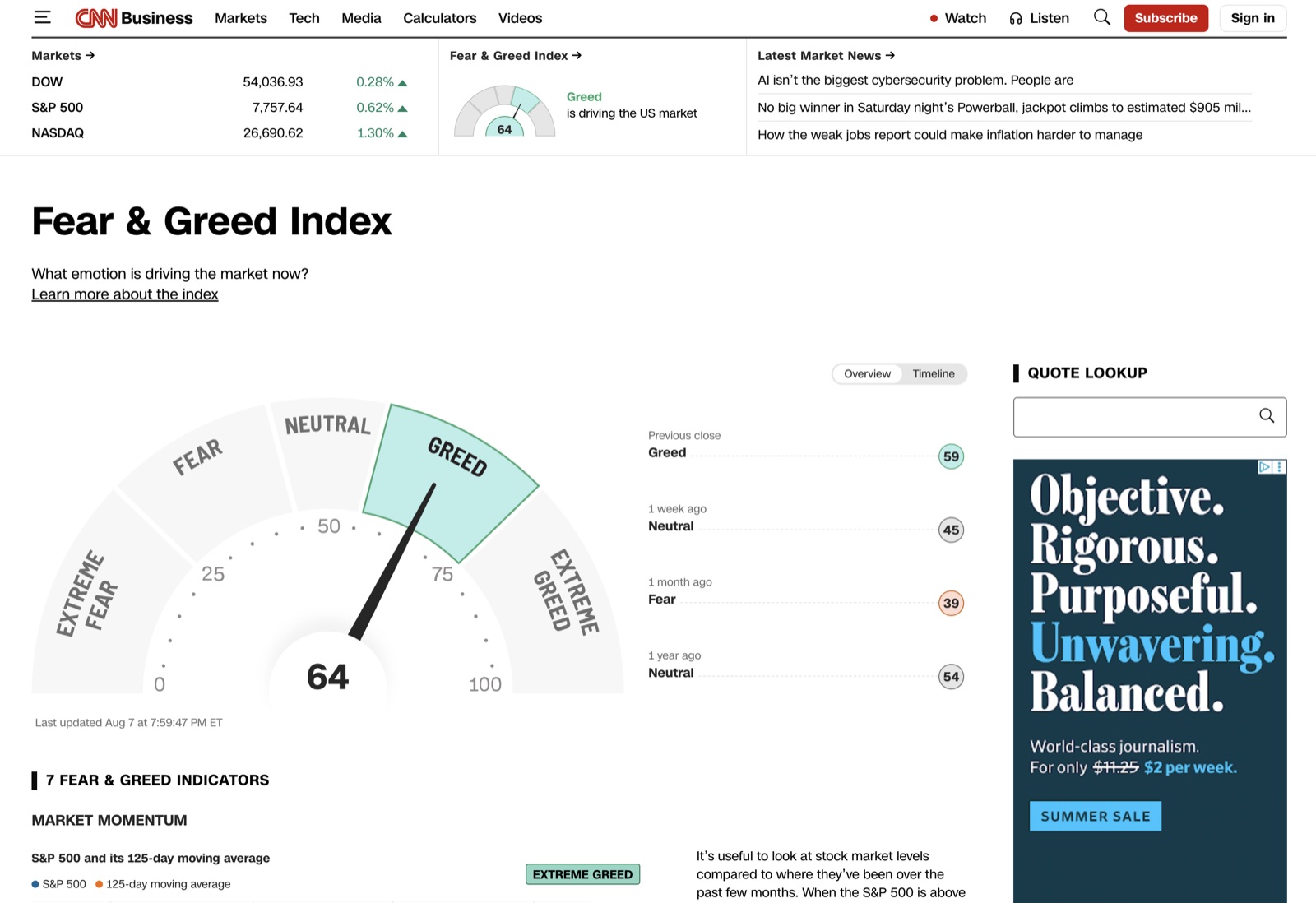Open the Latest Market News heading link

(x=826, y=55)
